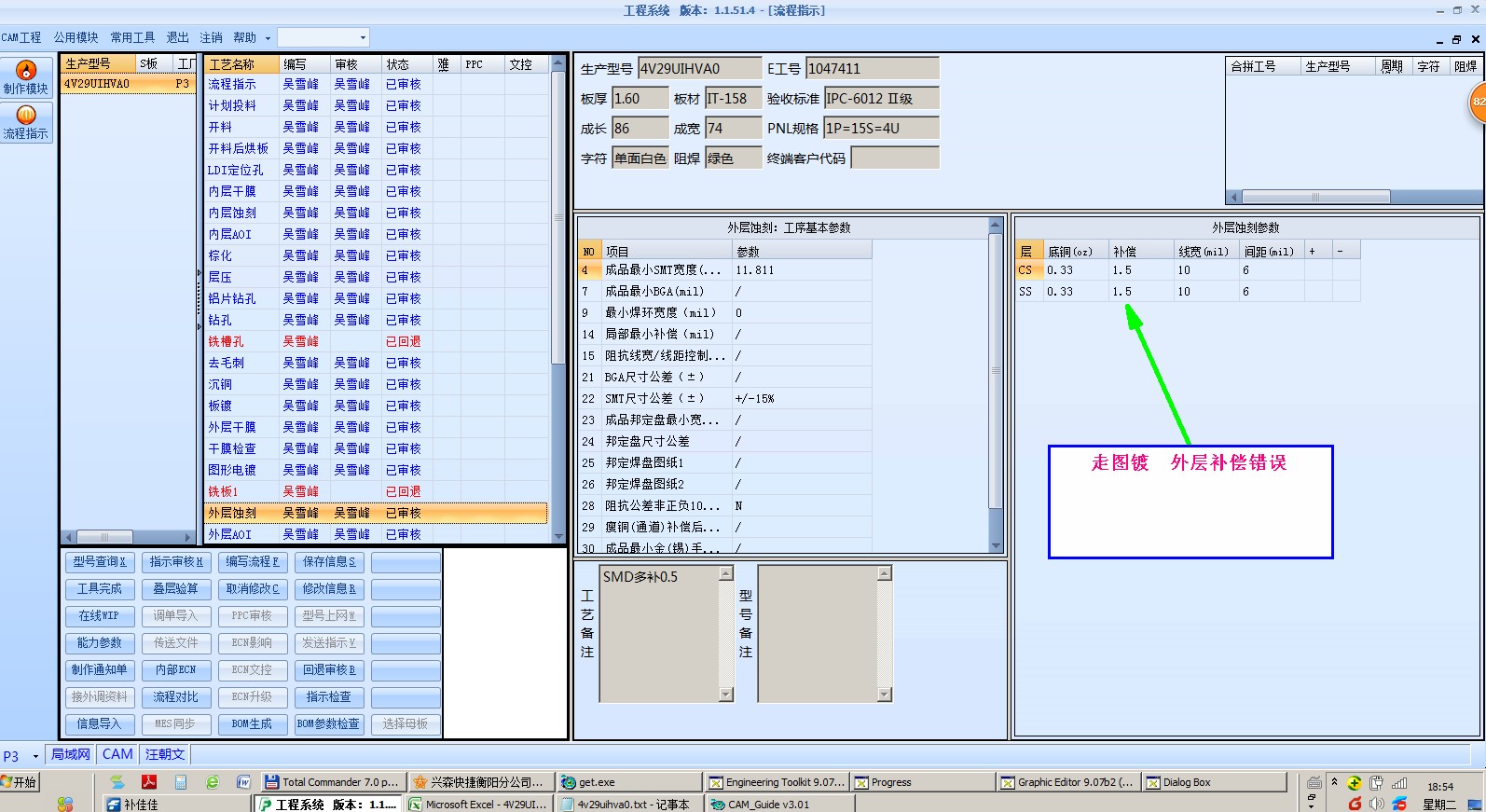Click the volume speaker tray icon
The image size is (1486, 812).
point(1377,804)
